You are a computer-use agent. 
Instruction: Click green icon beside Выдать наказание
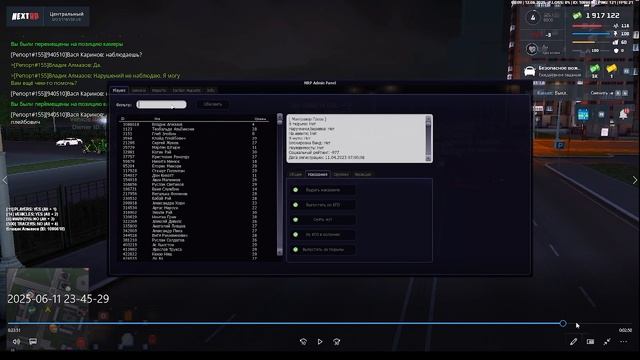pyautogui.click(x=296, y=190)
